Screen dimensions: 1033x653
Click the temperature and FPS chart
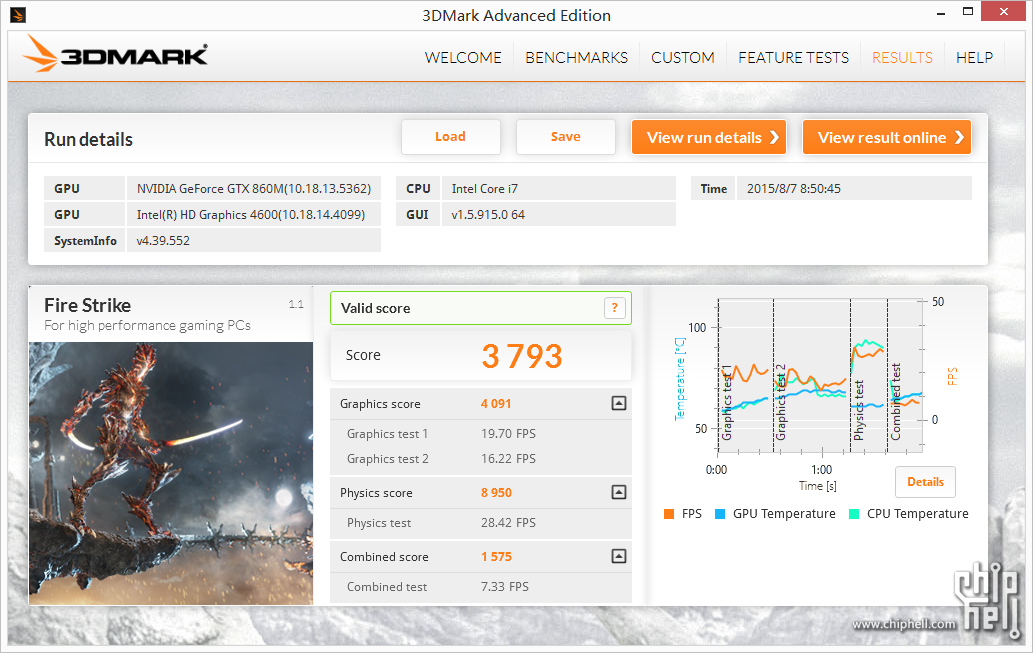click(x=820, y=376)
